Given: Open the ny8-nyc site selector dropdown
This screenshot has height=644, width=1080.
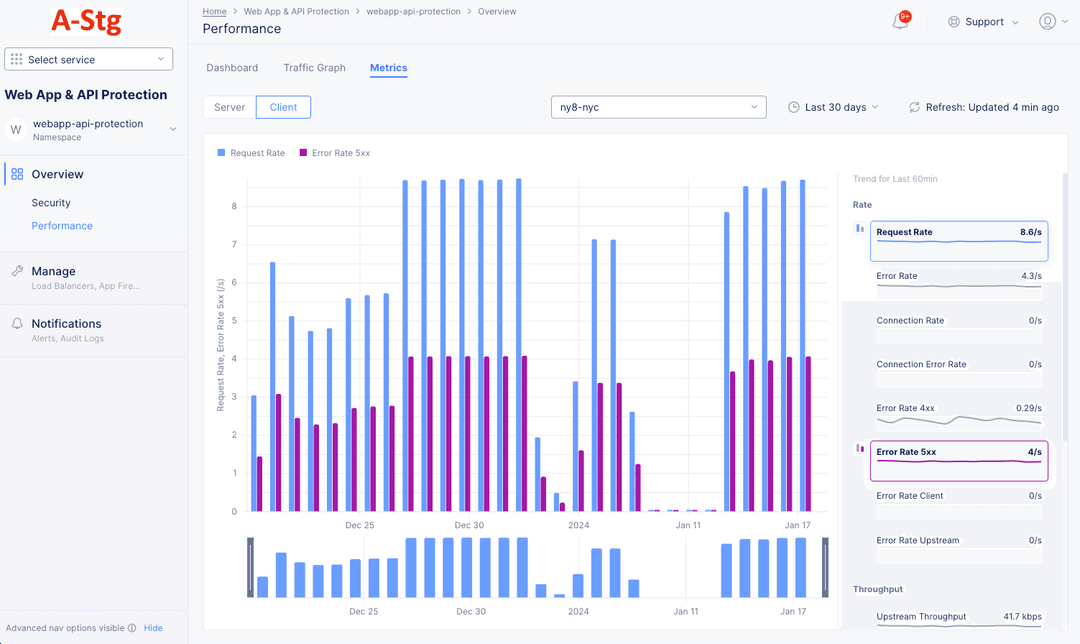Looking at the screenshot, I should pyautogui.click(x=658, y=107).
